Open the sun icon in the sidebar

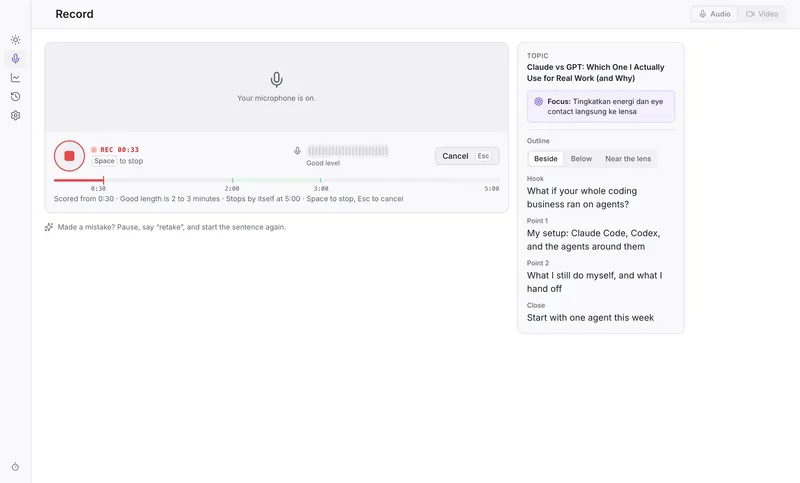coord(15,40)
